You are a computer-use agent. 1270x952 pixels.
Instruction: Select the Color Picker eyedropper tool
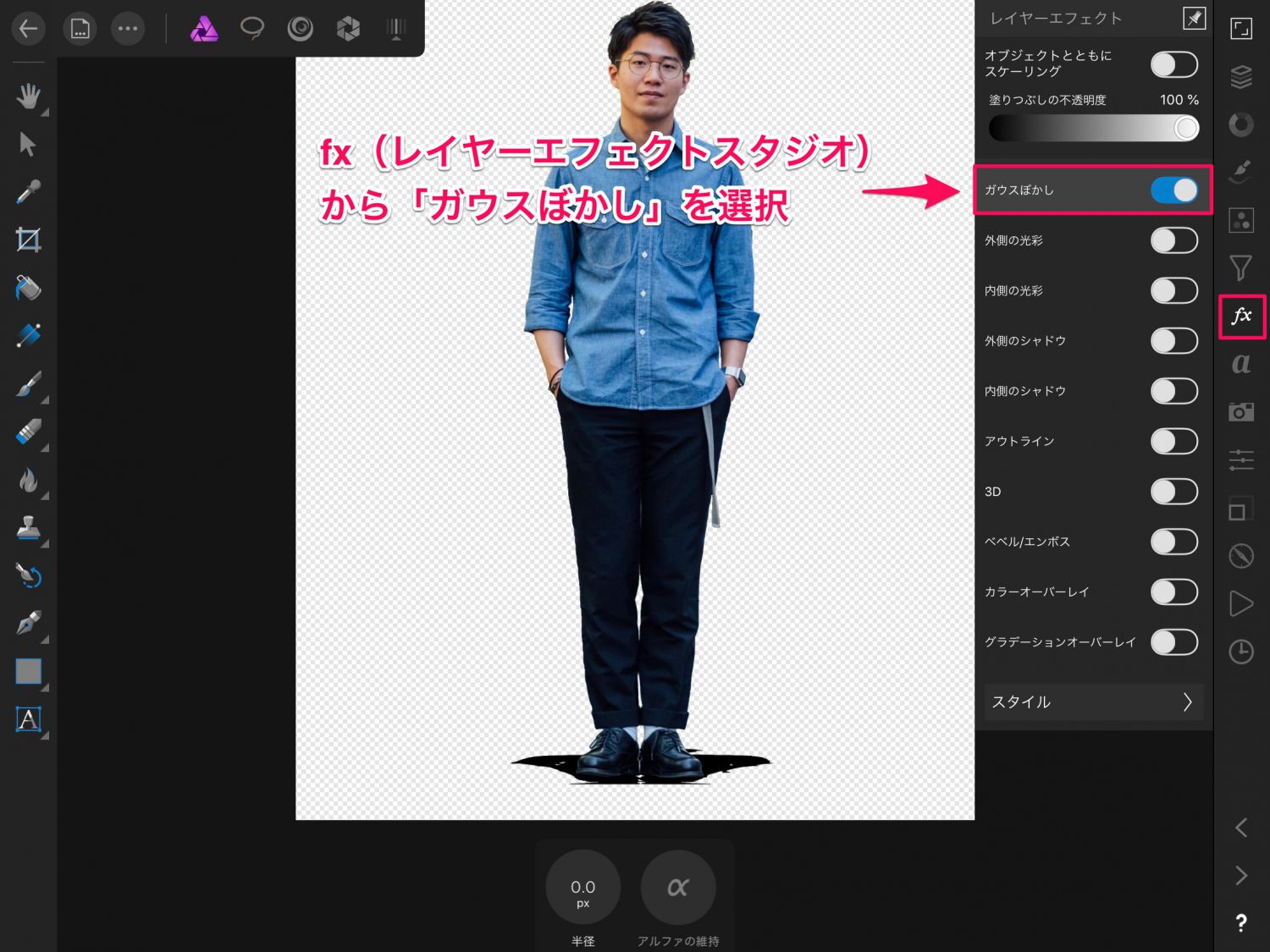click(x=28, y=192)
